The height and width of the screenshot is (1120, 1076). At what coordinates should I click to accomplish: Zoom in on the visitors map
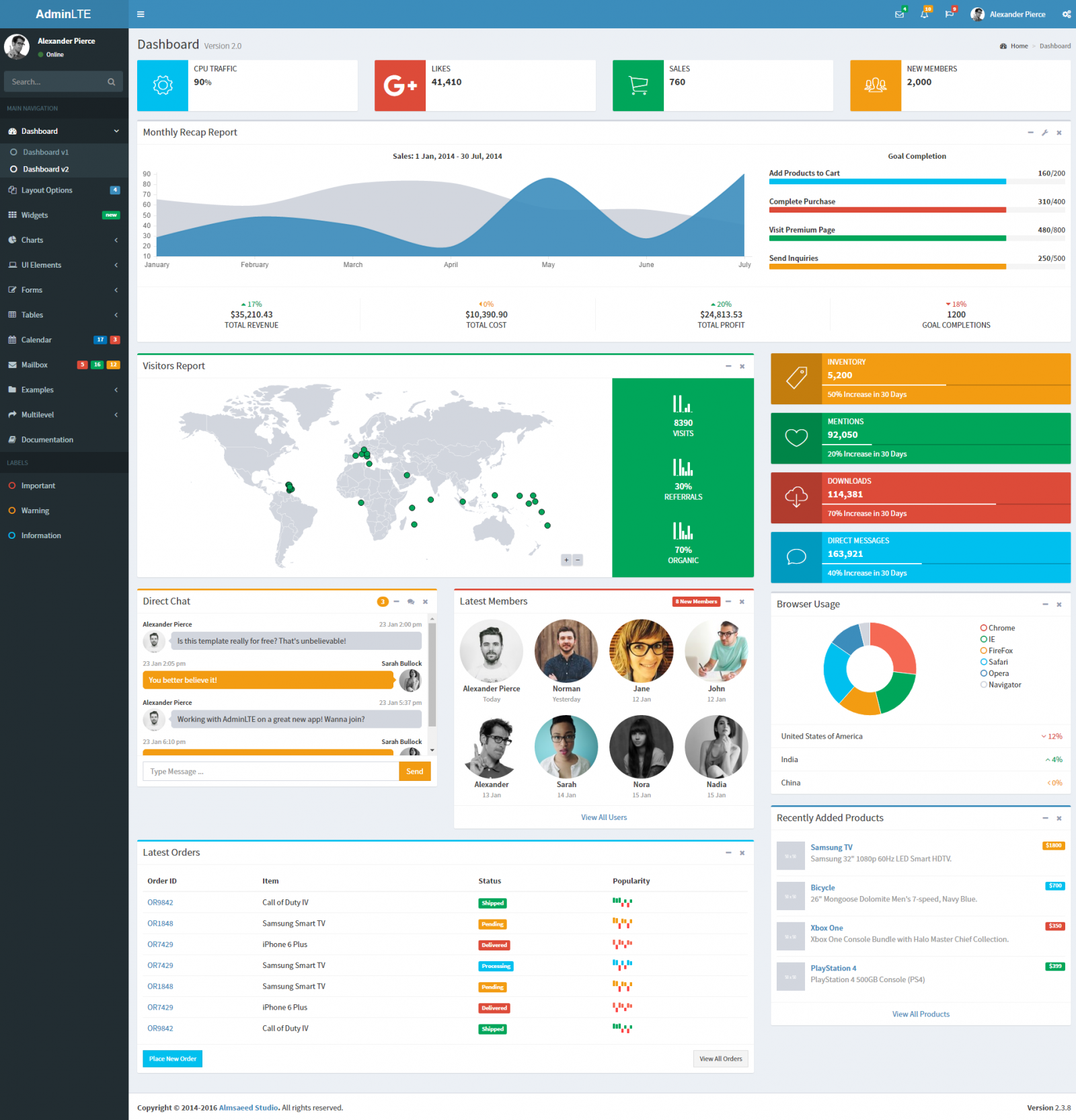point(566,560)
